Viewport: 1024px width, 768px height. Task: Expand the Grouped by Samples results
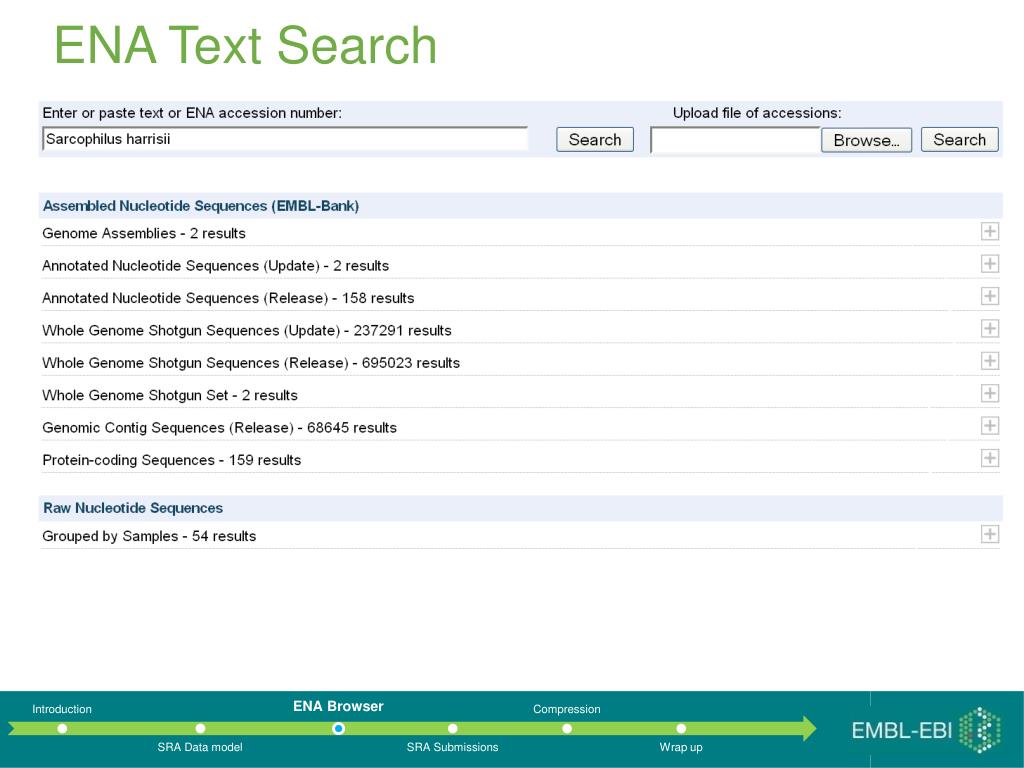point(989,534)
